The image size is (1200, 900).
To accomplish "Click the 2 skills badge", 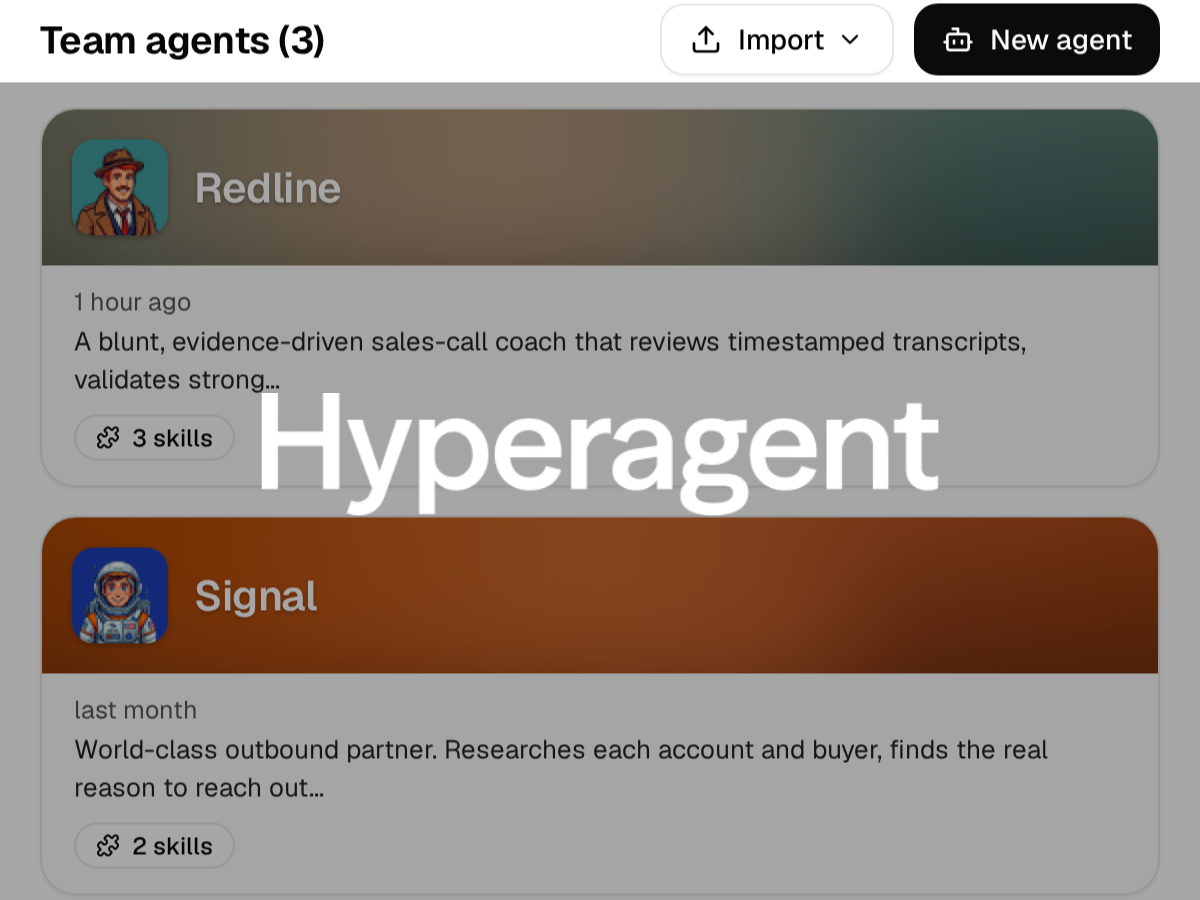I will (x=154, y=846).
